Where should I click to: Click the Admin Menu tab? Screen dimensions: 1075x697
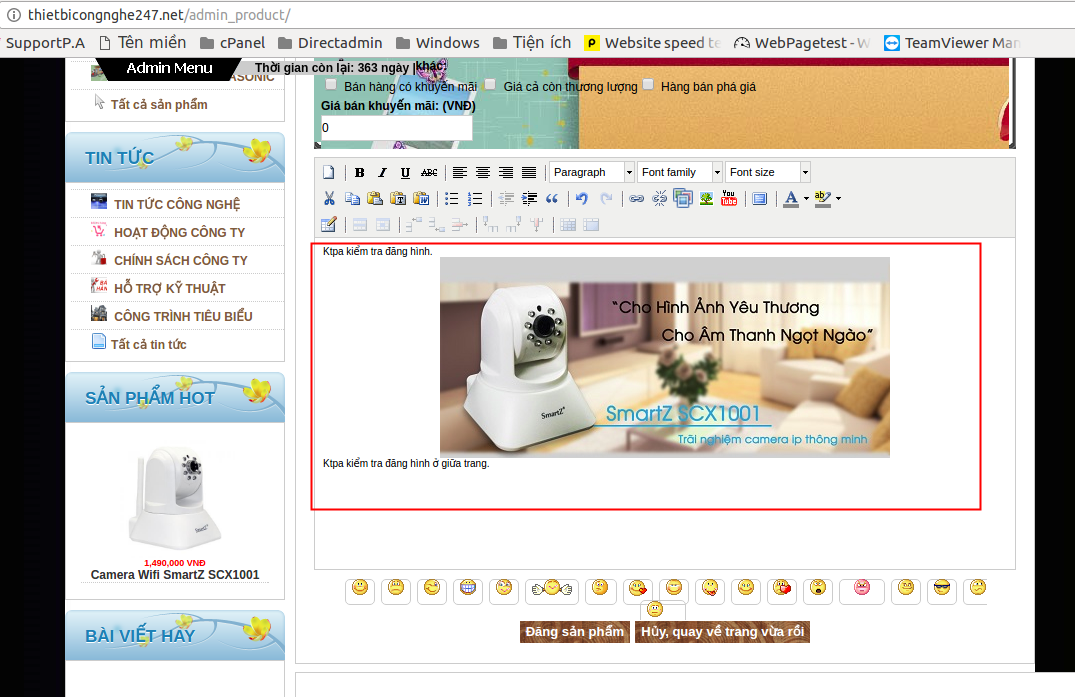169,69
